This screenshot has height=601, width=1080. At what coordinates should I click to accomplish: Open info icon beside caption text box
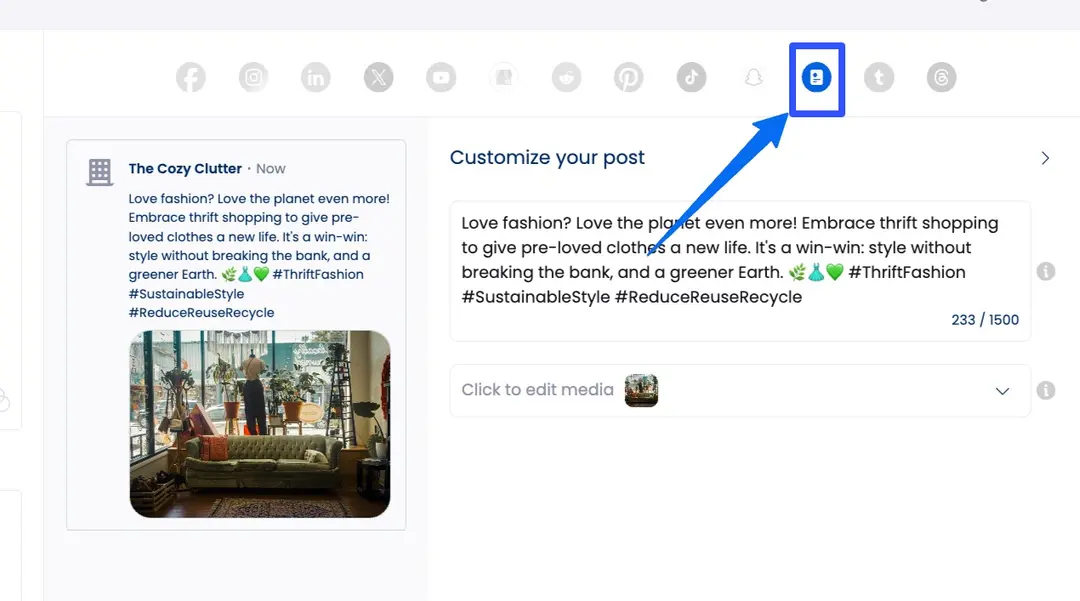(1046, 271)
